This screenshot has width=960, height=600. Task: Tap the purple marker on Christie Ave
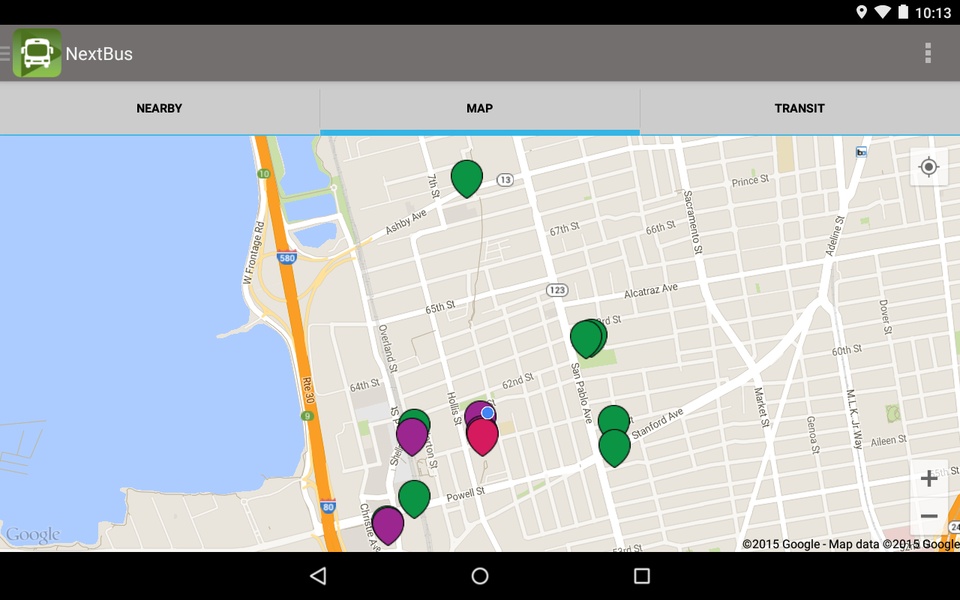pos(388,525)
